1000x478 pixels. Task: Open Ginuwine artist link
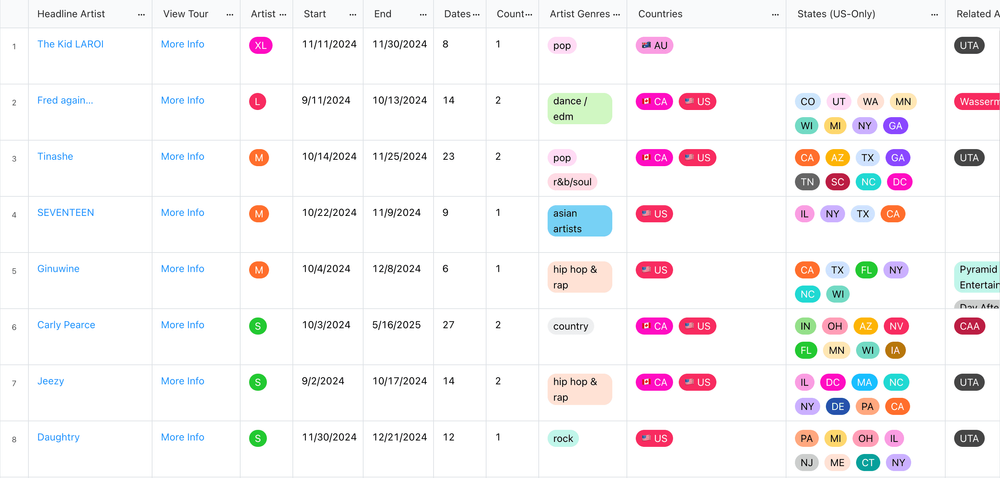pyautogui.click(x=58, y=268)
